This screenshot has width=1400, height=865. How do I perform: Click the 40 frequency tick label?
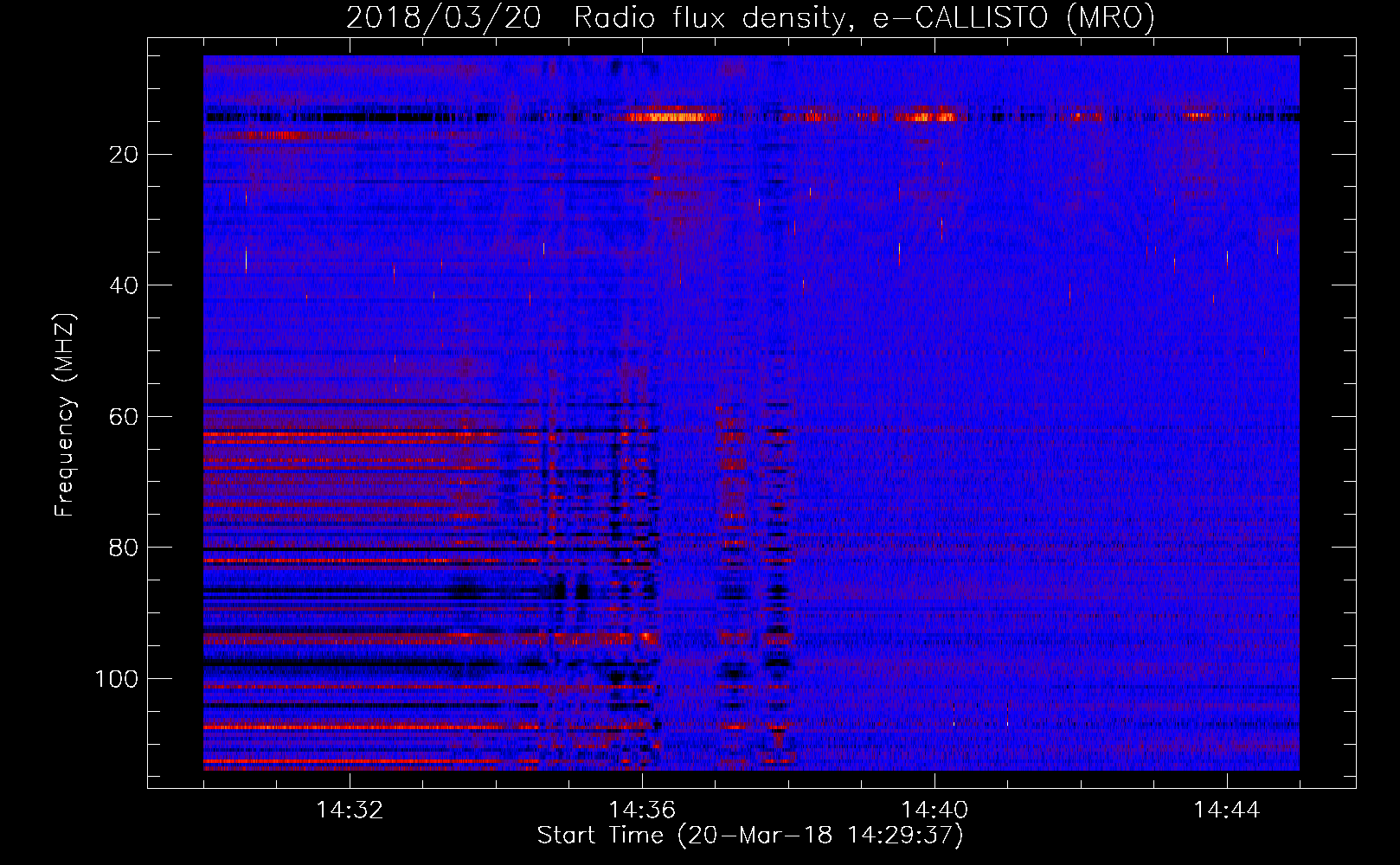125,285
